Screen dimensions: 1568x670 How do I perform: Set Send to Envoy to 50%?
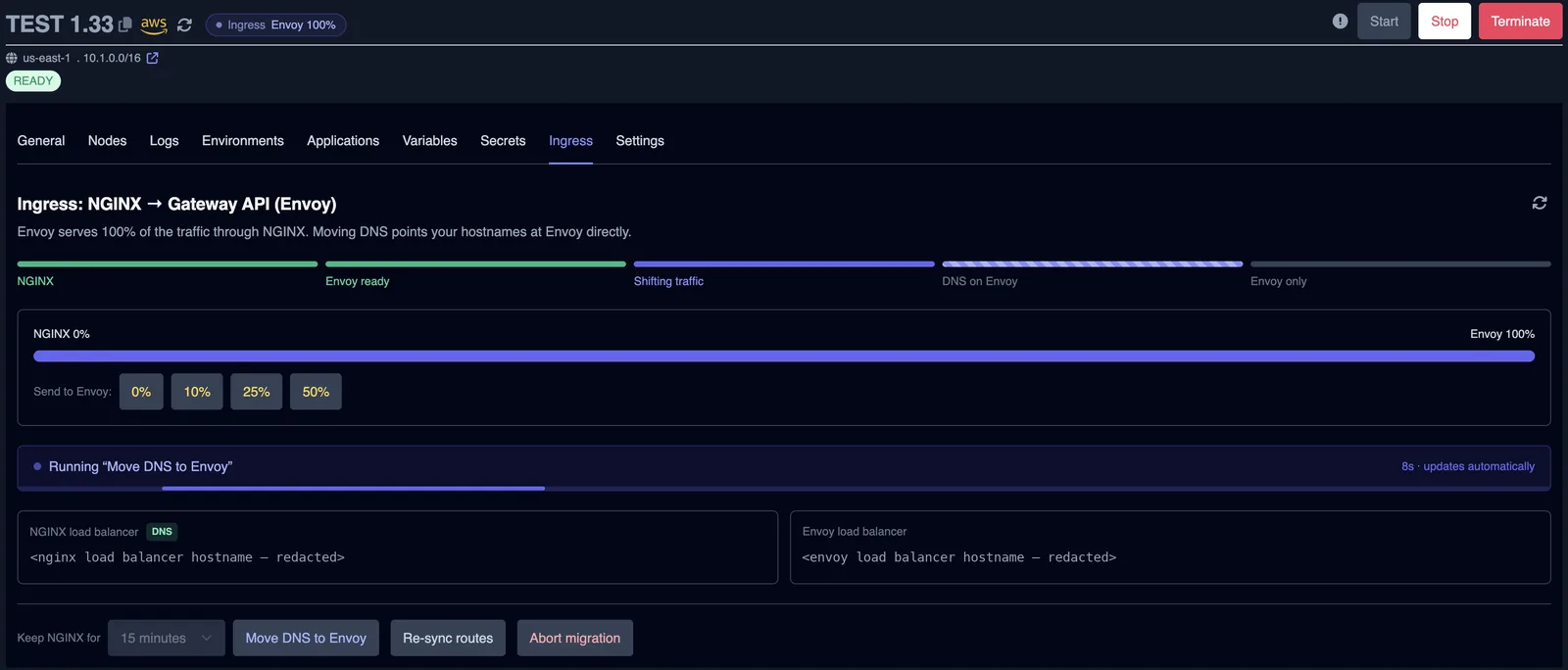pos(316,392)
